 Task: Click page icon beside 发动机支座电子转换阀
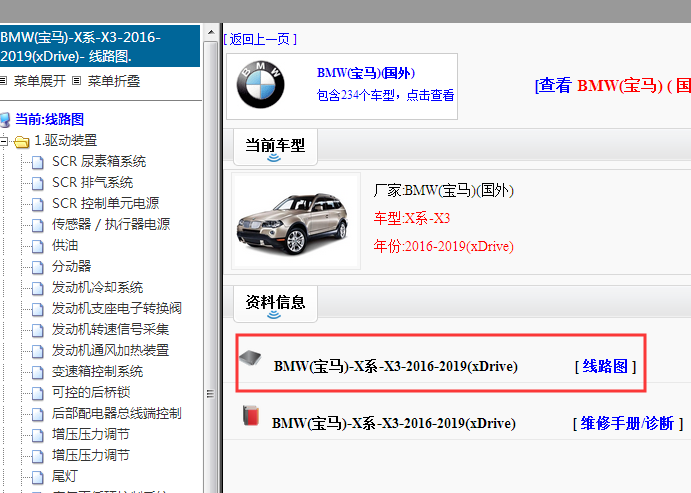38,309
